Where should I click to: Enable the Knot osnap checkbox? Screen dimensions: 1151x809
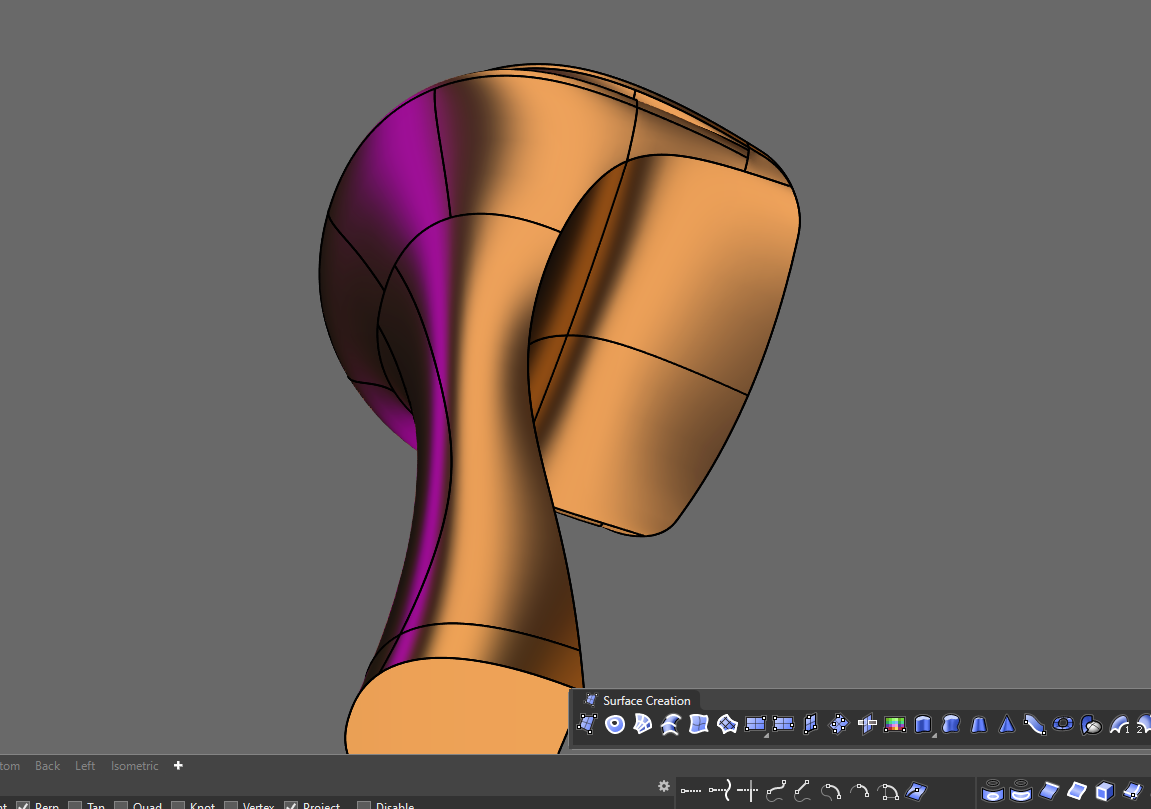point(178,806)
